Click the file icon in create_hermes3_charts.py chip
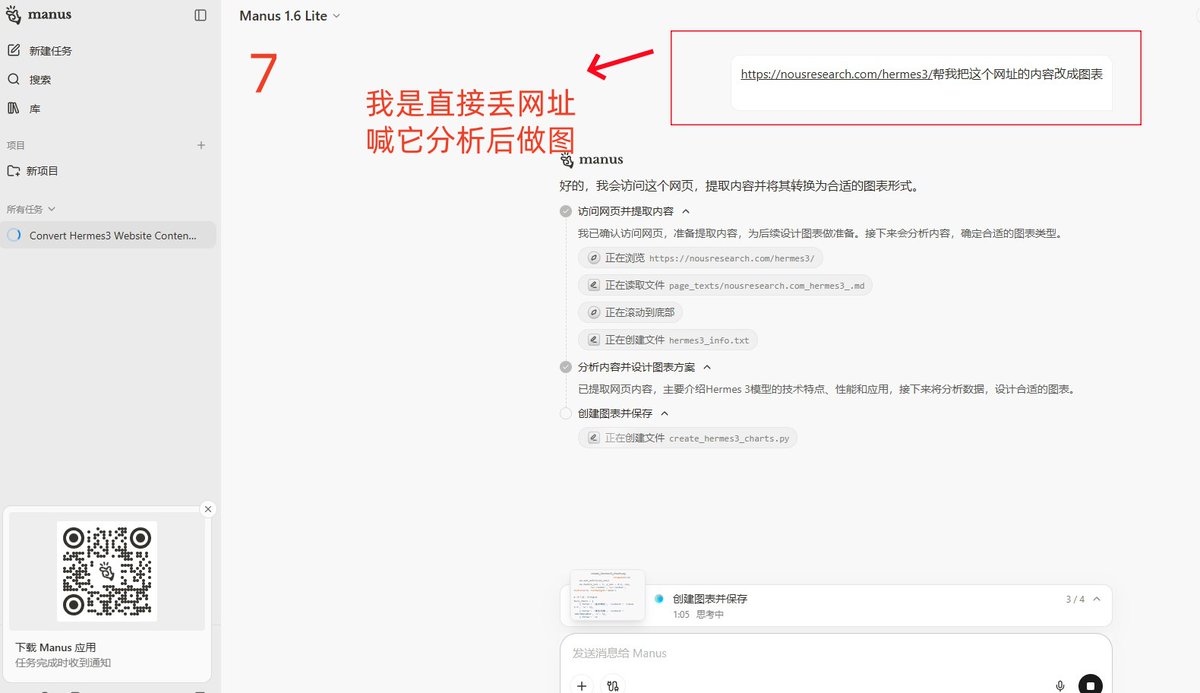1200x693 pixels. pos(593,438)
